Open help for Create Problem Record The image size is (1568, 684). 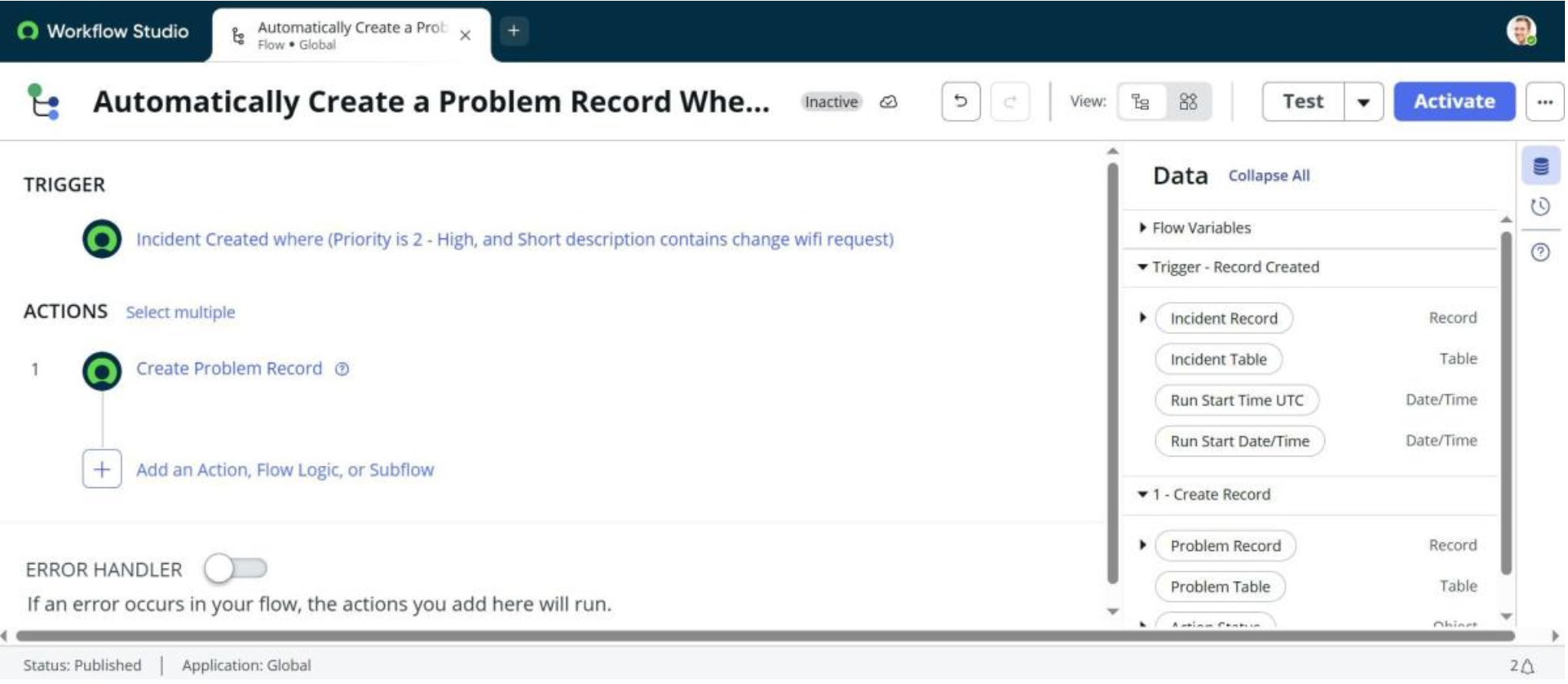(x=342, y=369)
